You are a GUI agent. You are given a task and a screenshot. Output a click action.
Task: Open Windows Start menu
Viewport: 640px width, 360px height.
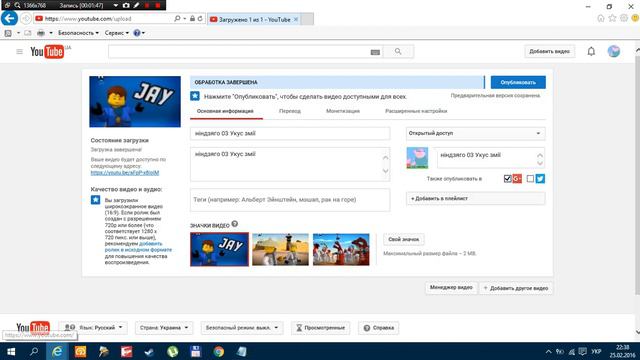pyautogui.click(x=11, y=351)
